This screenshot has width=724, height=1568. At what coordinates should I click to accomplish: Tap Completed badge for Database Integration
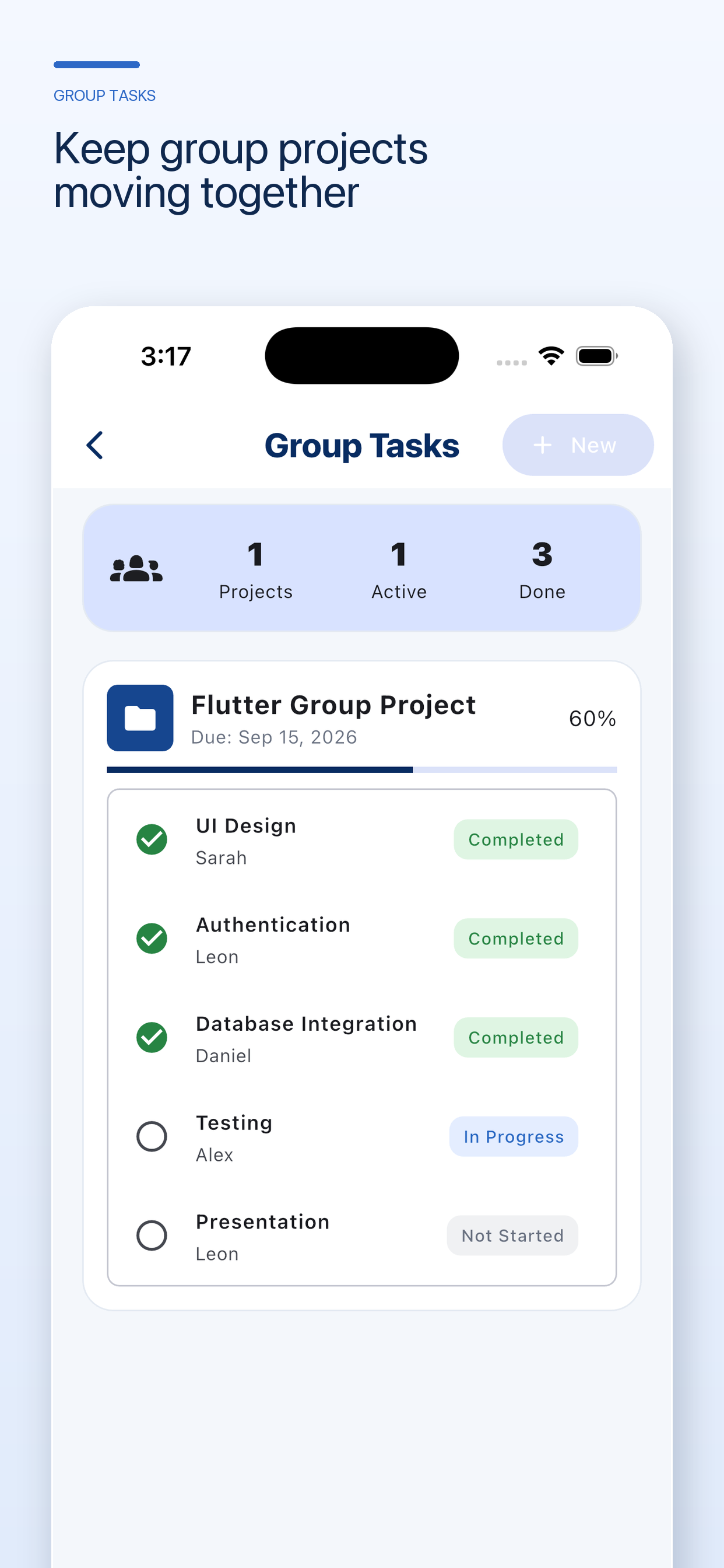[515, 1037]
